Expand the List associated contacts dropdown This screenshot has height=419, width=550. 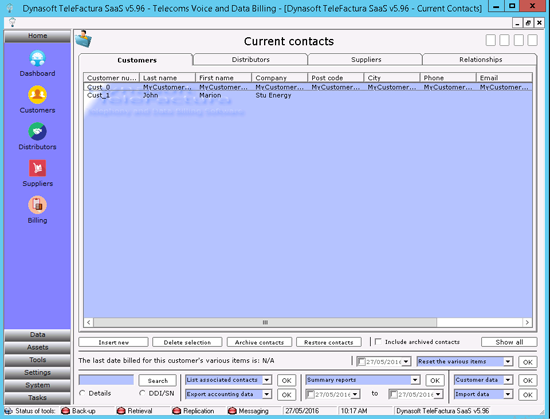pos(267,380)
